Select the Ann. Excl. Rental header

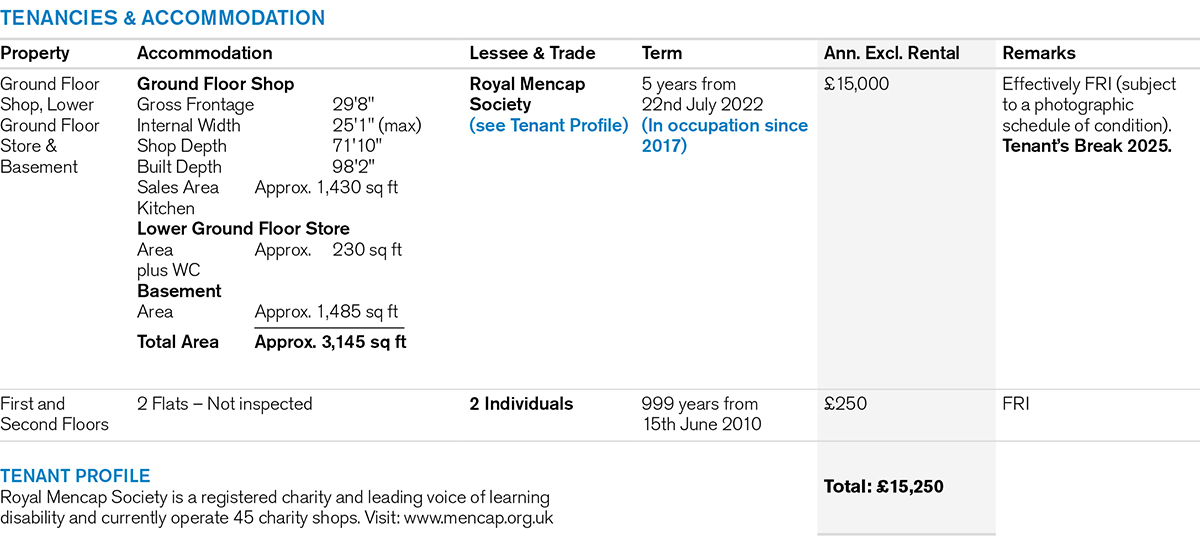891,54
